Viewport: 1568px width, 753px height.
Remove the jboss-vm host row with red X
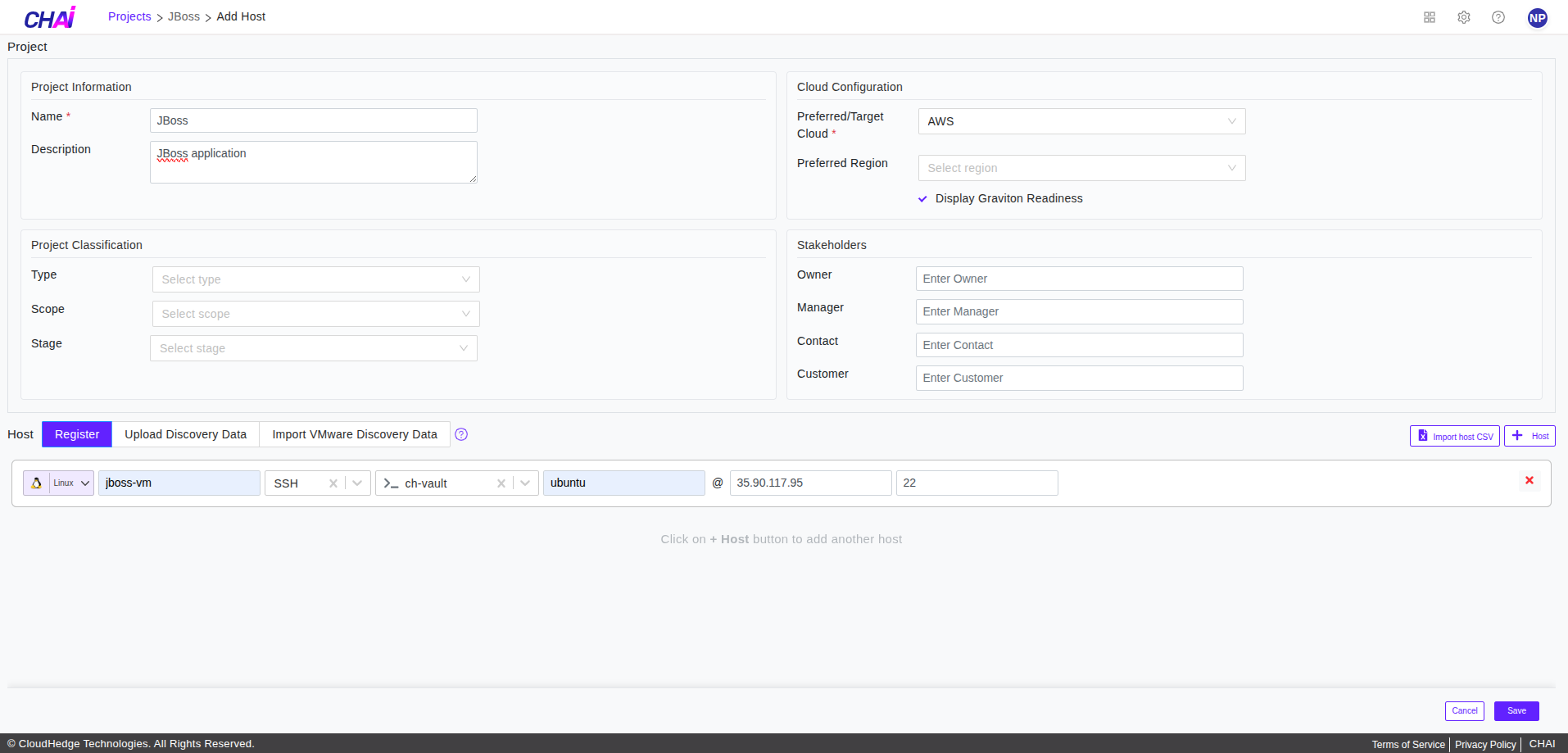pyautogui.click(x=1529, y=480)
